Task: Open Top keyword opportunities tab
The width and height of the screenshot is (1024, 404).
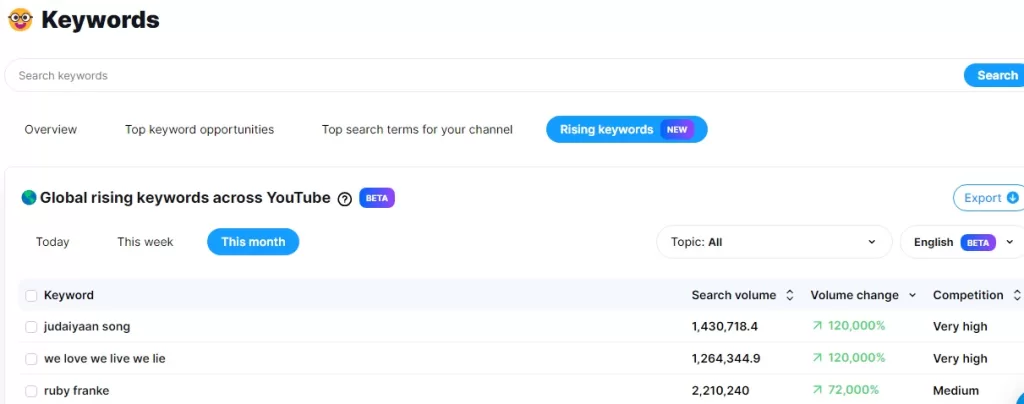Action: pos(199,129)
